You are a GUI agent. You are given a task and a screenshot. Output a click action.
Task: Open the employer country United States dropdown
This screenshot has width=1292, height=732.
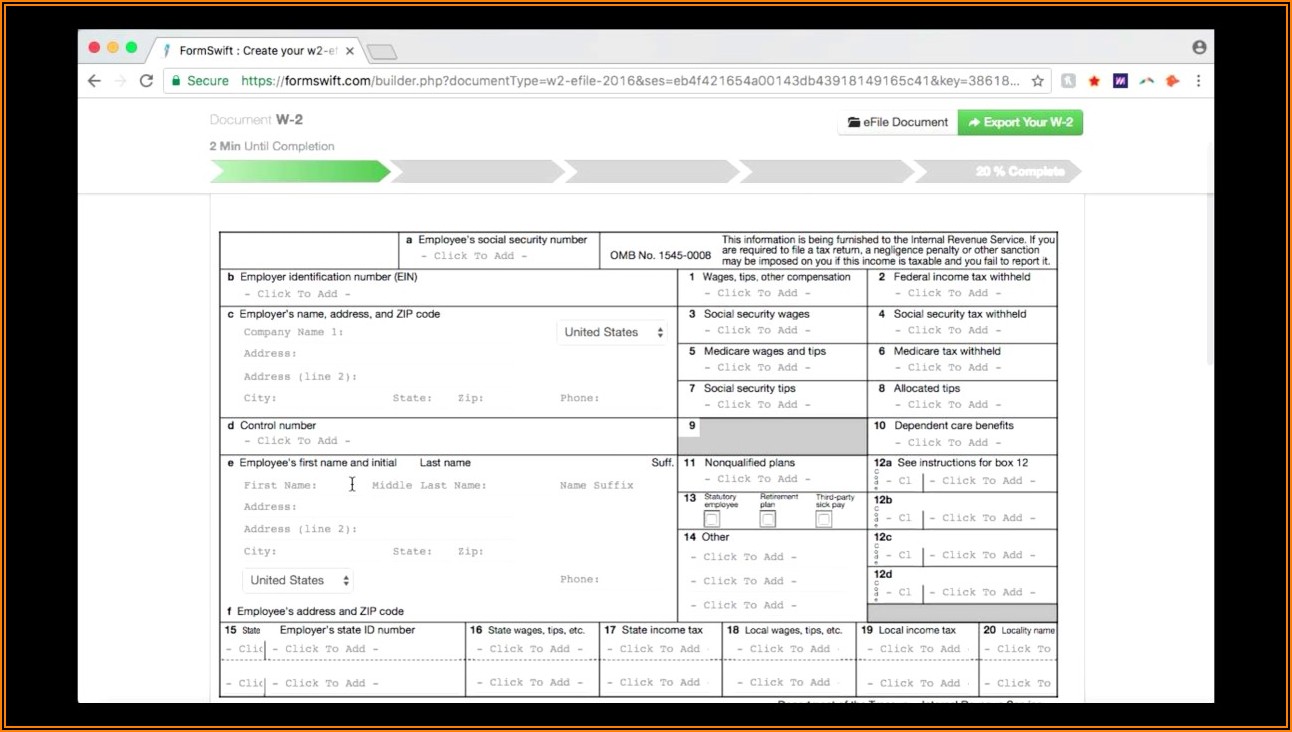[612, 332]
